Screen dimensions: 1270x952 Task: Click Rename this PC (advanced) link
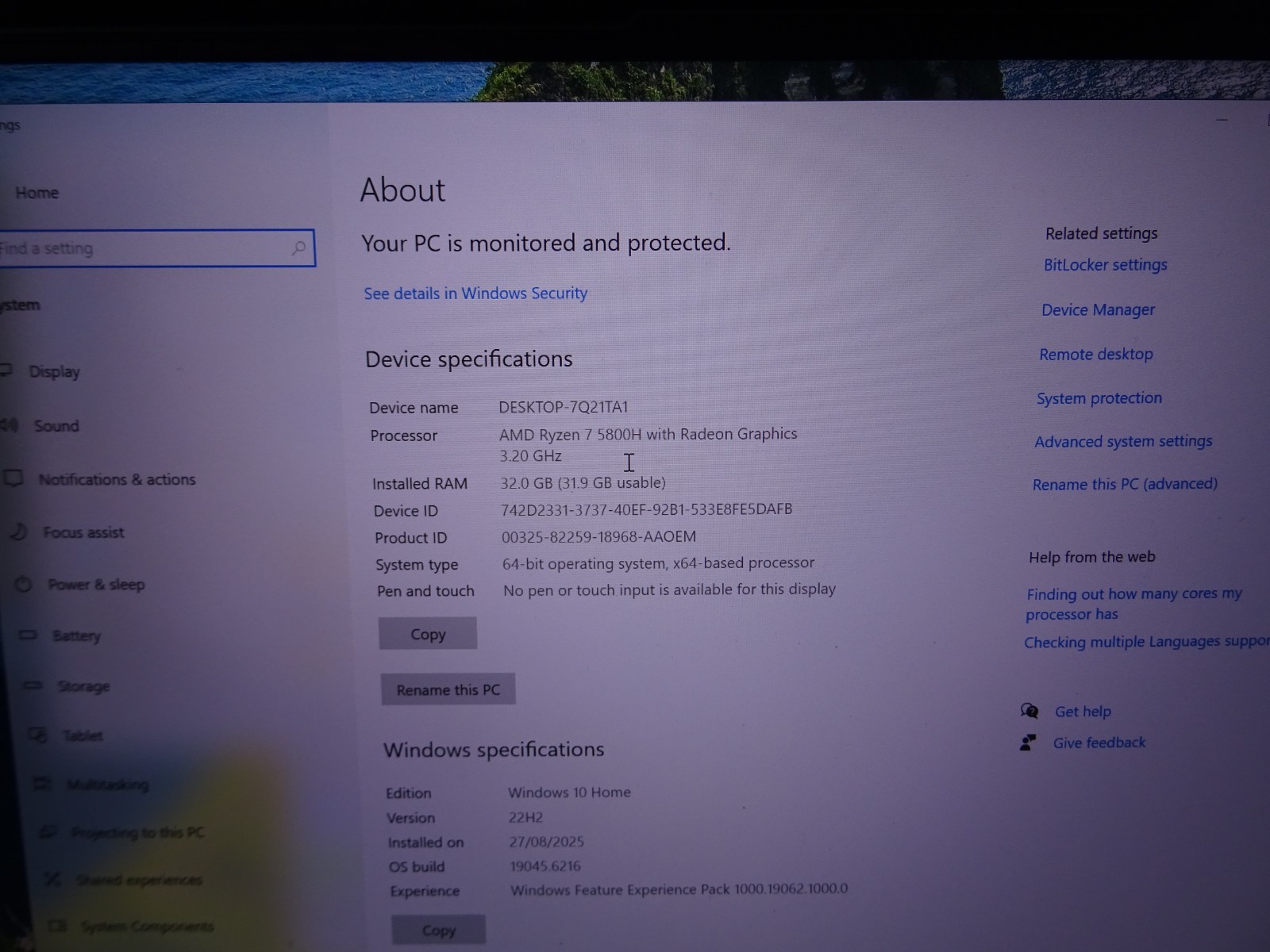point(1125,484)
